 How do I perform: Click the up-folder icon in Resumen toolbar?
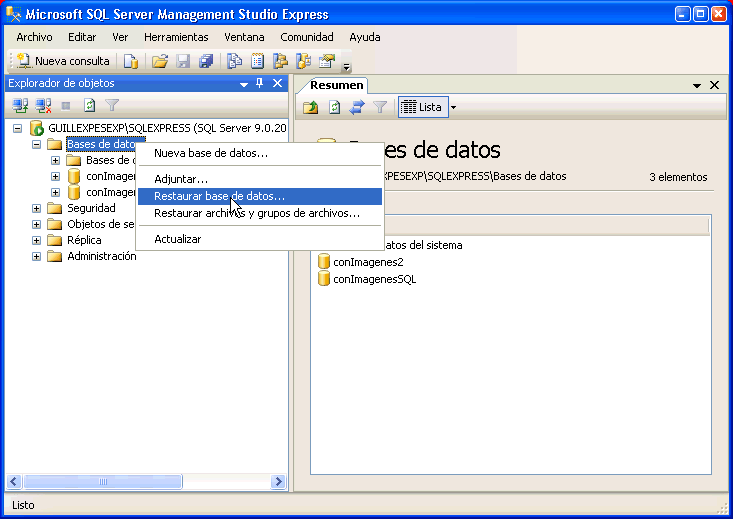click(312, 107)
